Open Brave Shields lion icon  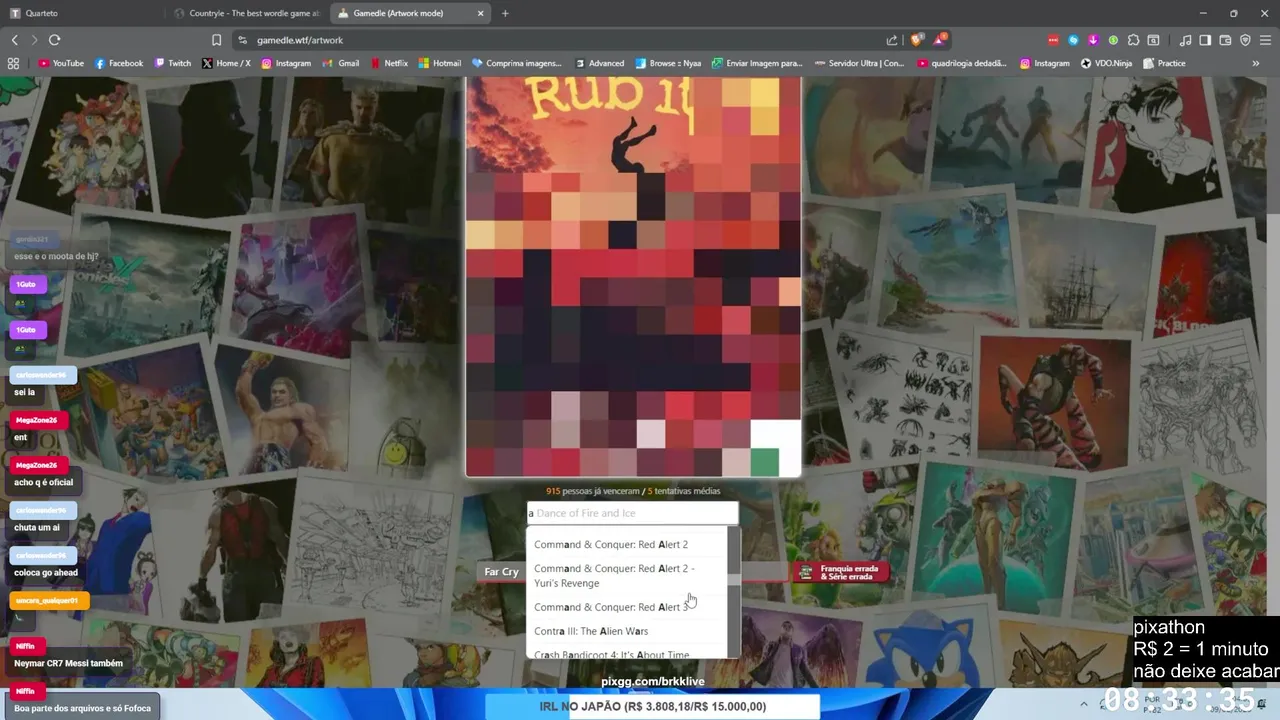coord(916,40)
